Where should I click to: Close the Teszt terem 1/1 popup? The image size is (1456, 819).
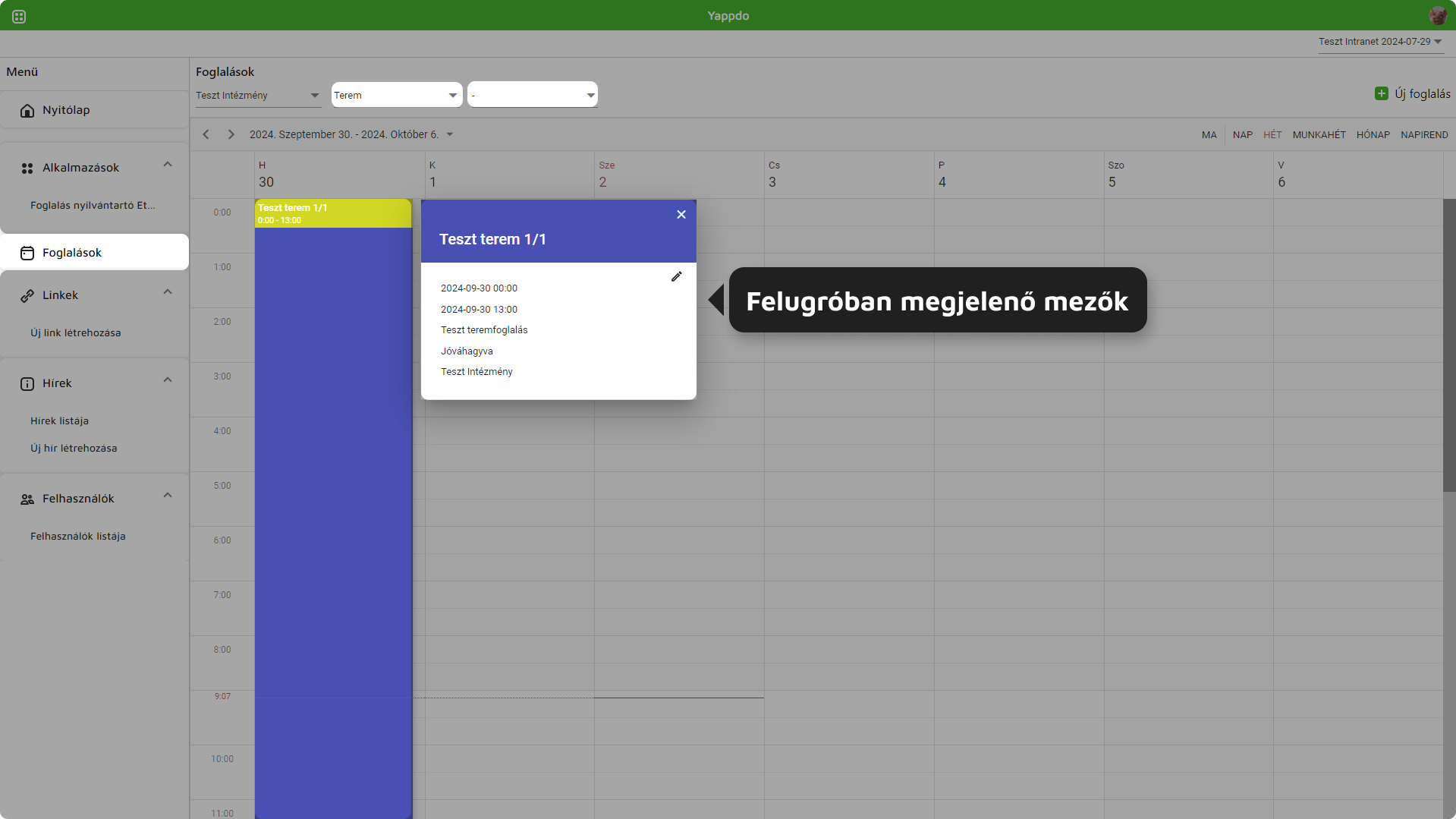pos(681,215)
